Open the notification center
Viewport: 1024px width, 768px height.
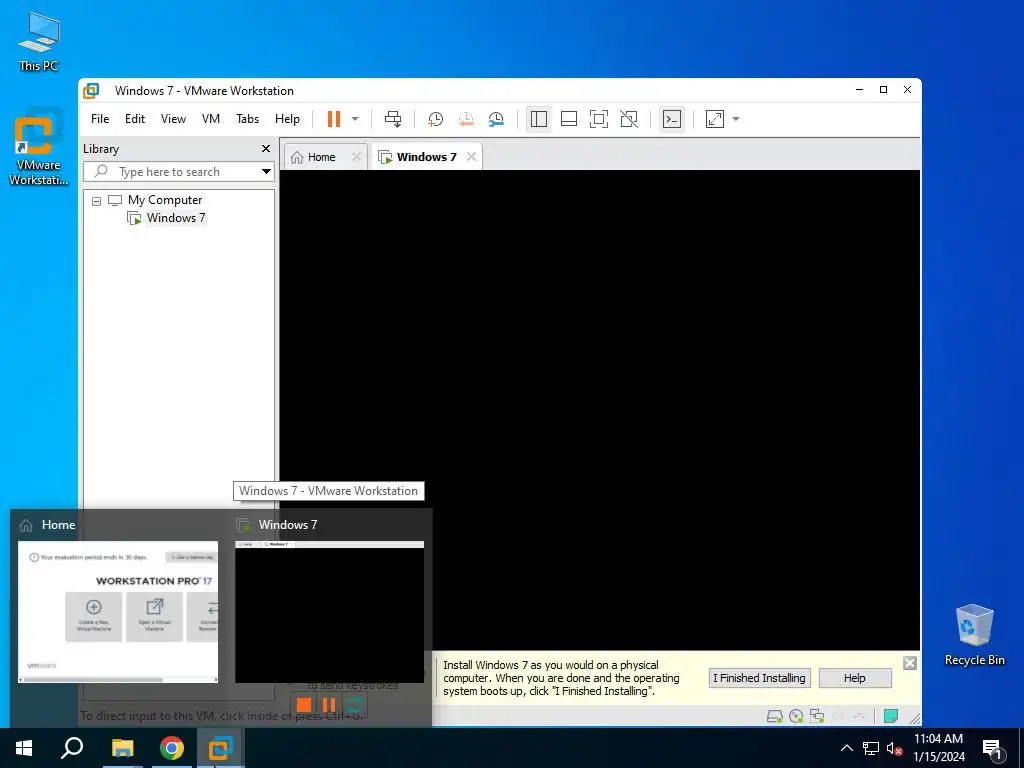point(992,749)
